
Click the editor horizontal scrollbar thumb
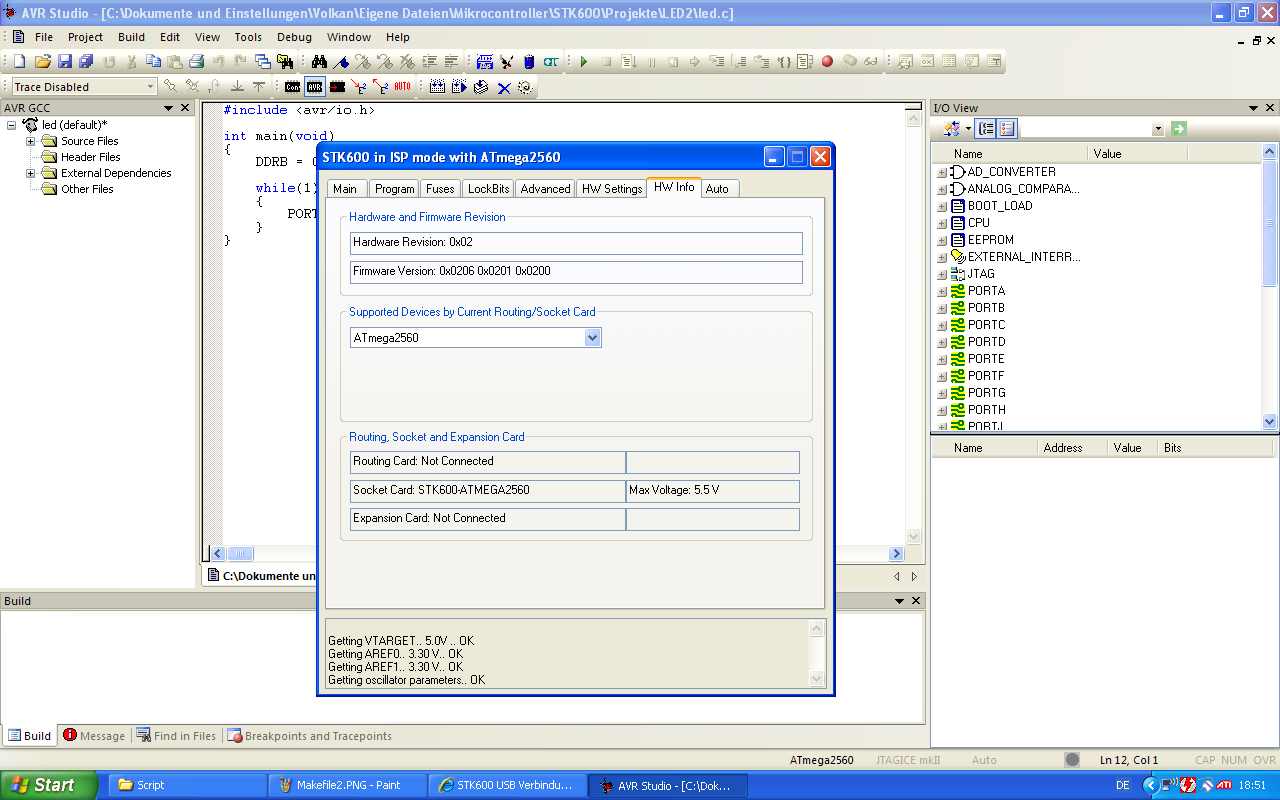[x=240, y=553]
